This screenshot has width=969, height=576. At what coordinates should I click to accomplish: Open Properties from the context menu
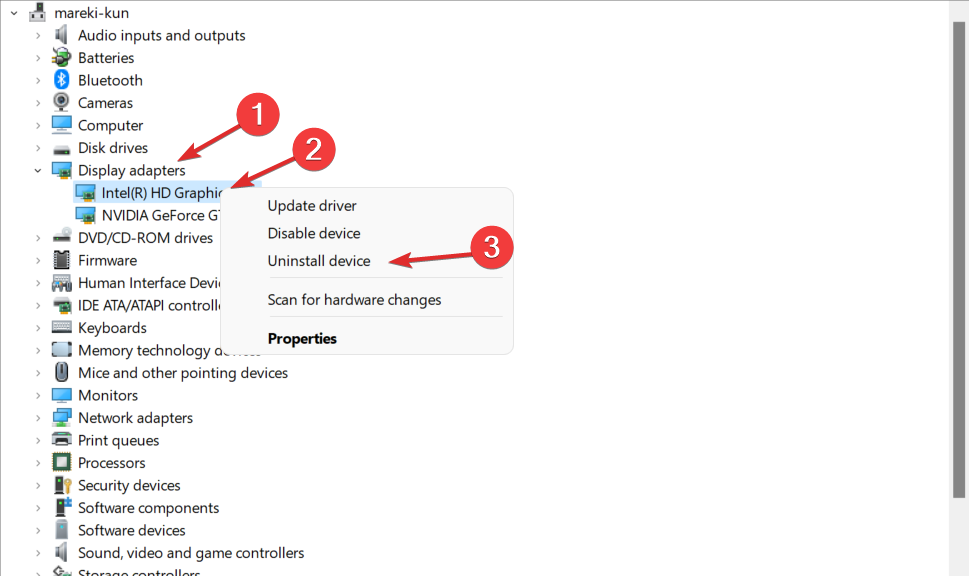click(x=302, y=339)
